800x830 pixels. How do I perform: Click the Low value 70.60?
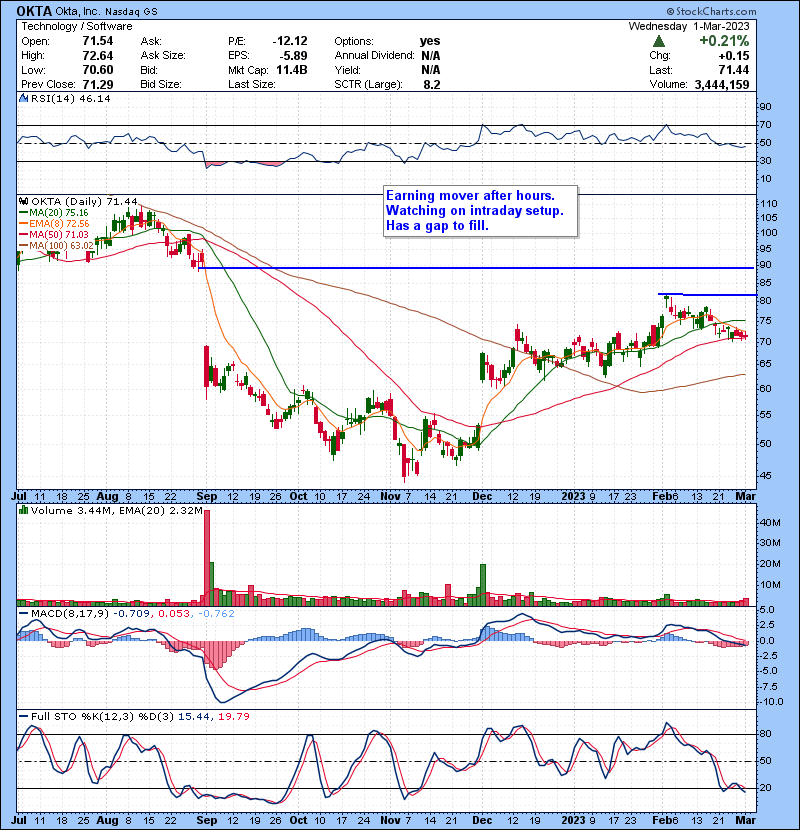(98, 70)
